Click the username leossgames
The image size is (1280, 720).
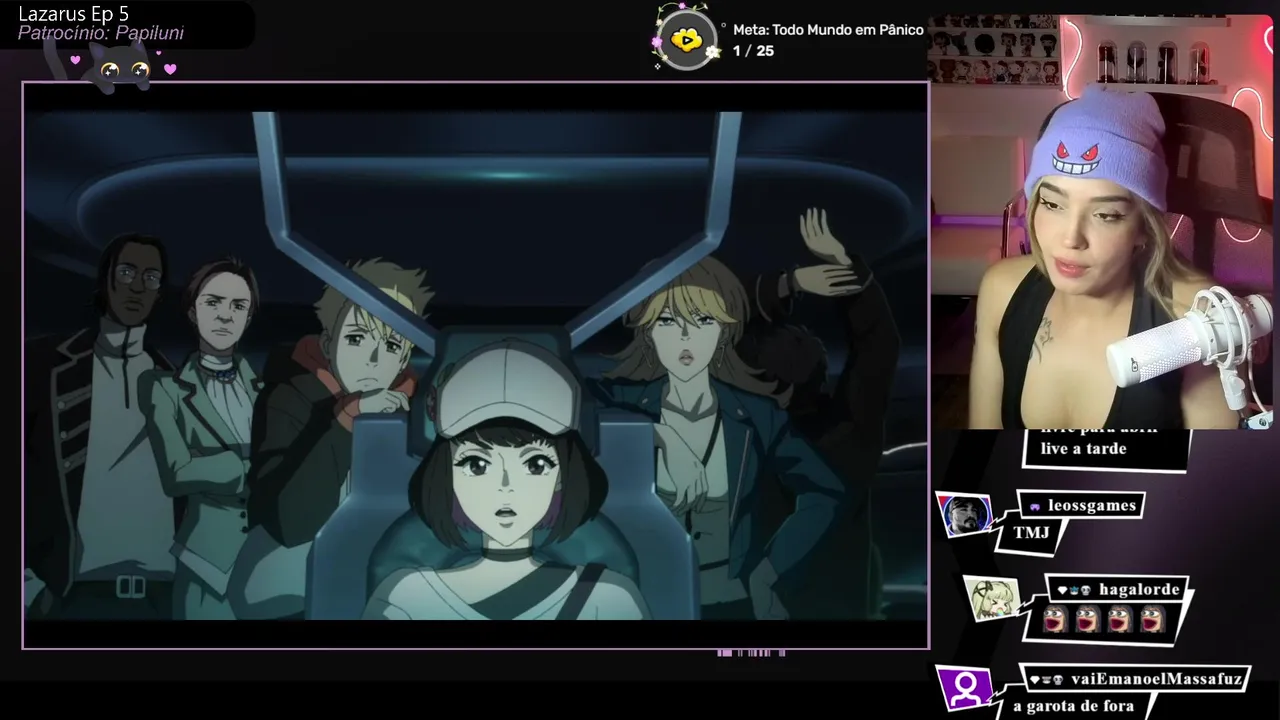click(1091, 506)
